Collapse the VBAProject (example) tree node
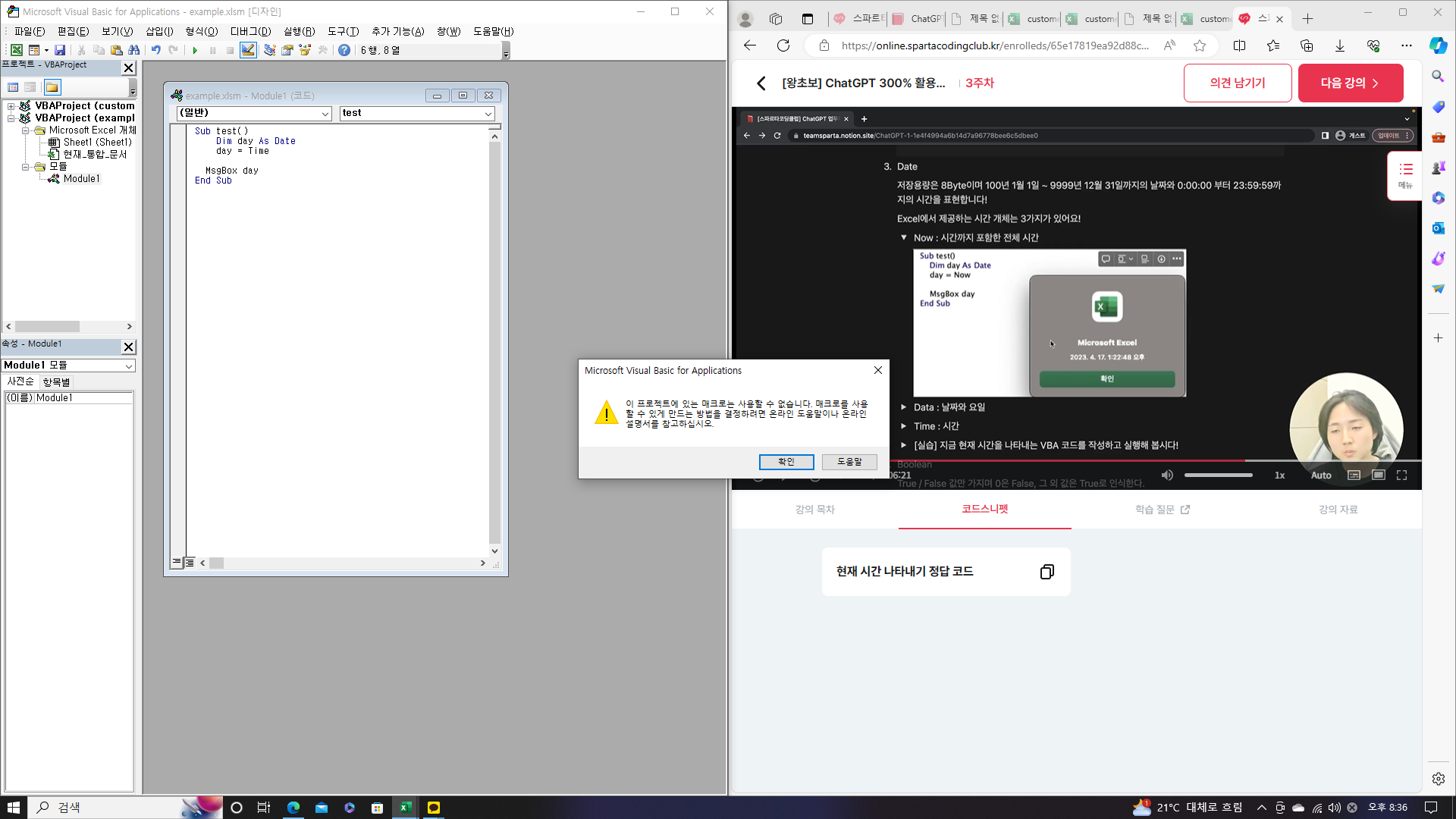Image resolution: width=1456 pixels, height=819 pixels. (x=11, y=118)
